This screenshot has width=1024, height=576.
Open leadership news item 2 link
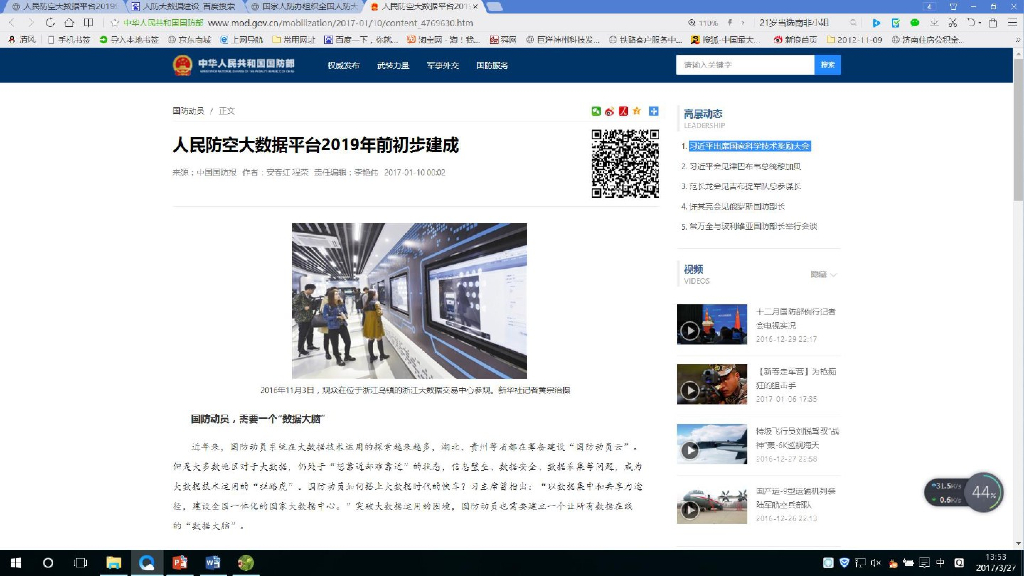[x=744, y=167]
